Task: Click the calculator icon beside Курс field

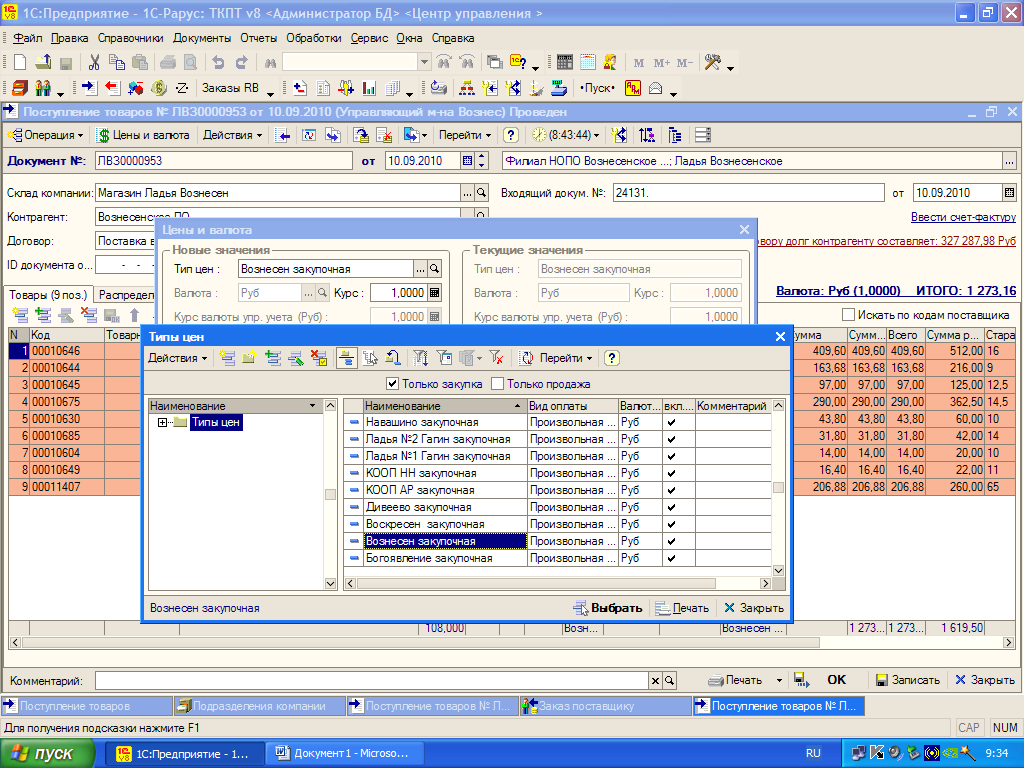Action: pos(434,293)
